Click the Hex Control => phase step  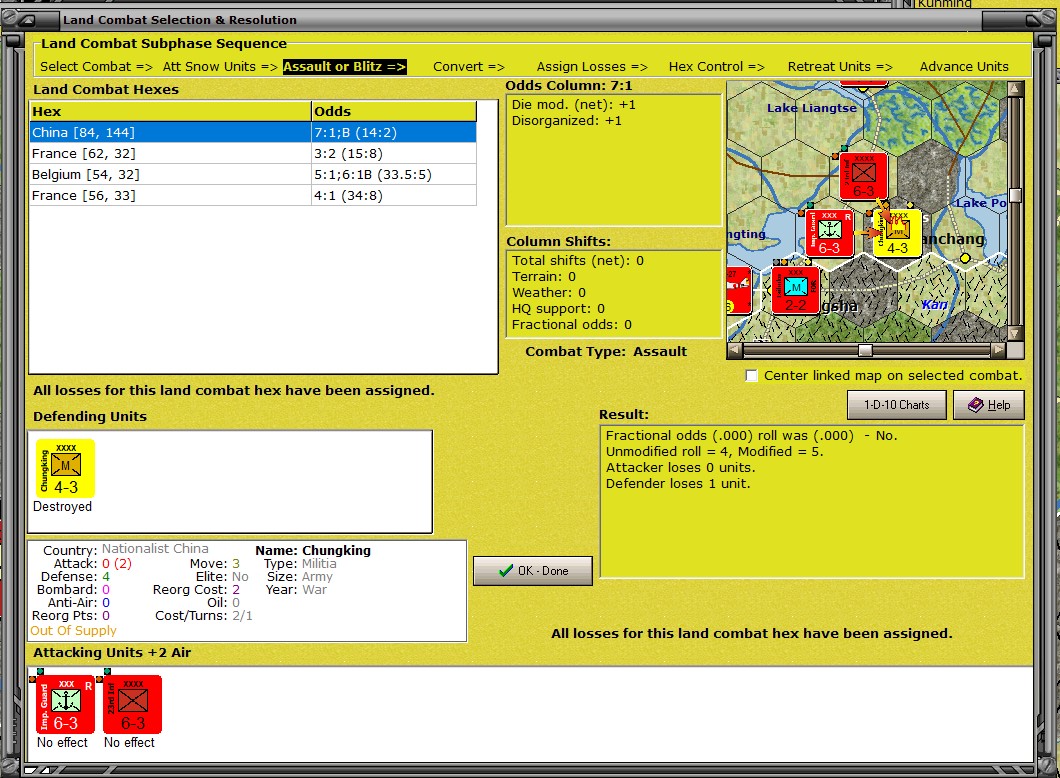click(x=716, y=66)
